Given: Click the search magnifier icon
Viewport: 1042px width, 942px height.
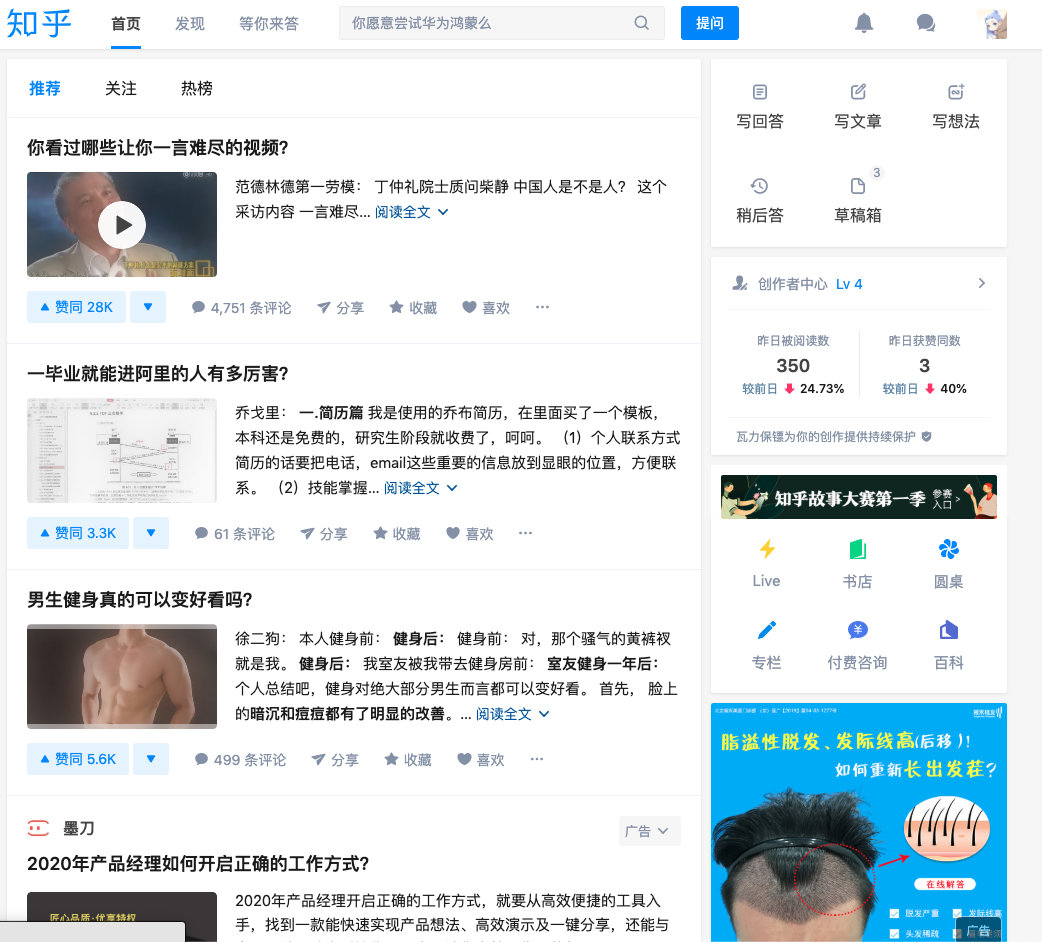Looking at the screenshot, I should point(641,23).
